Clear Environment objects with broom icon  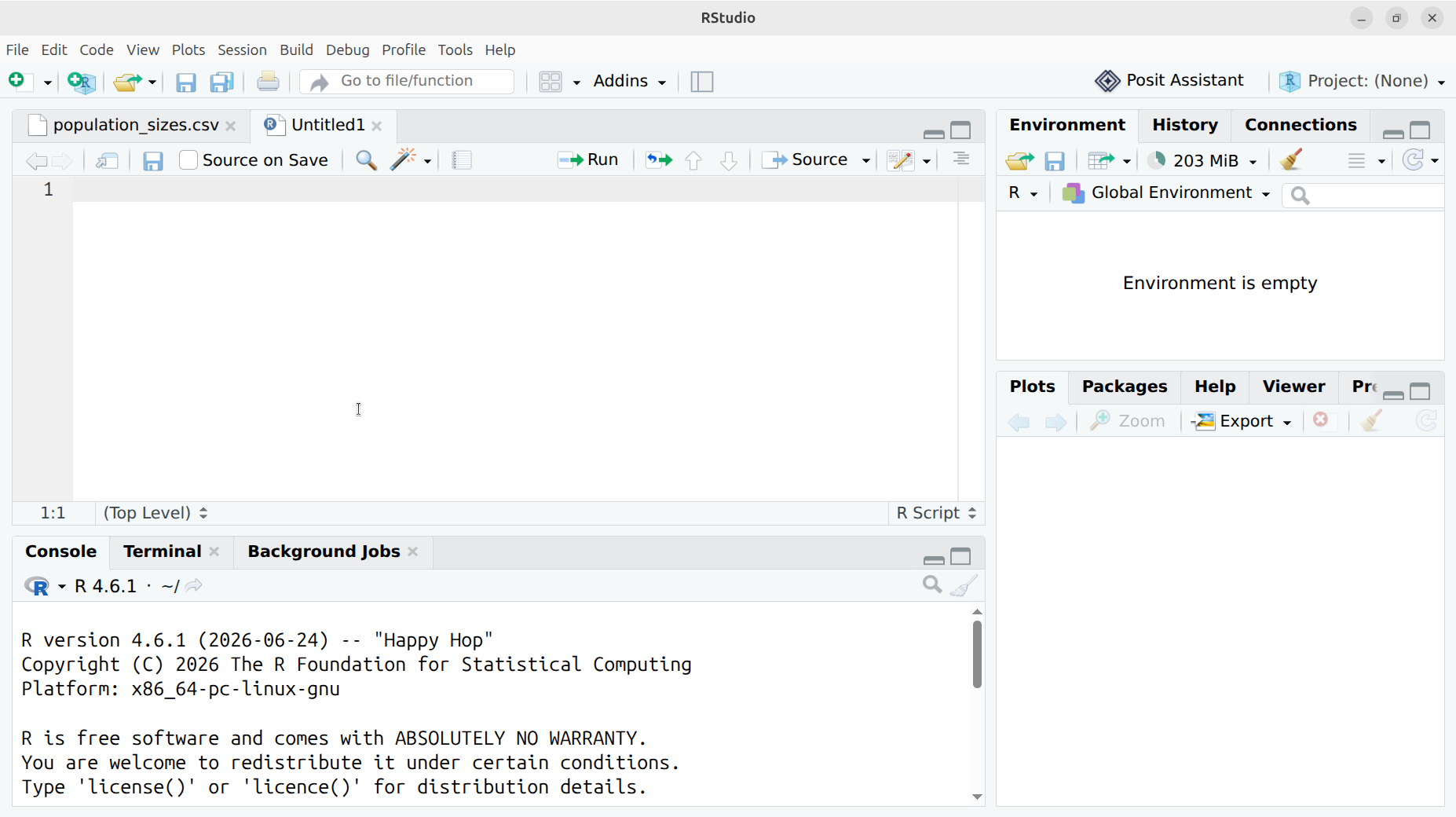tap(1291, 160)
